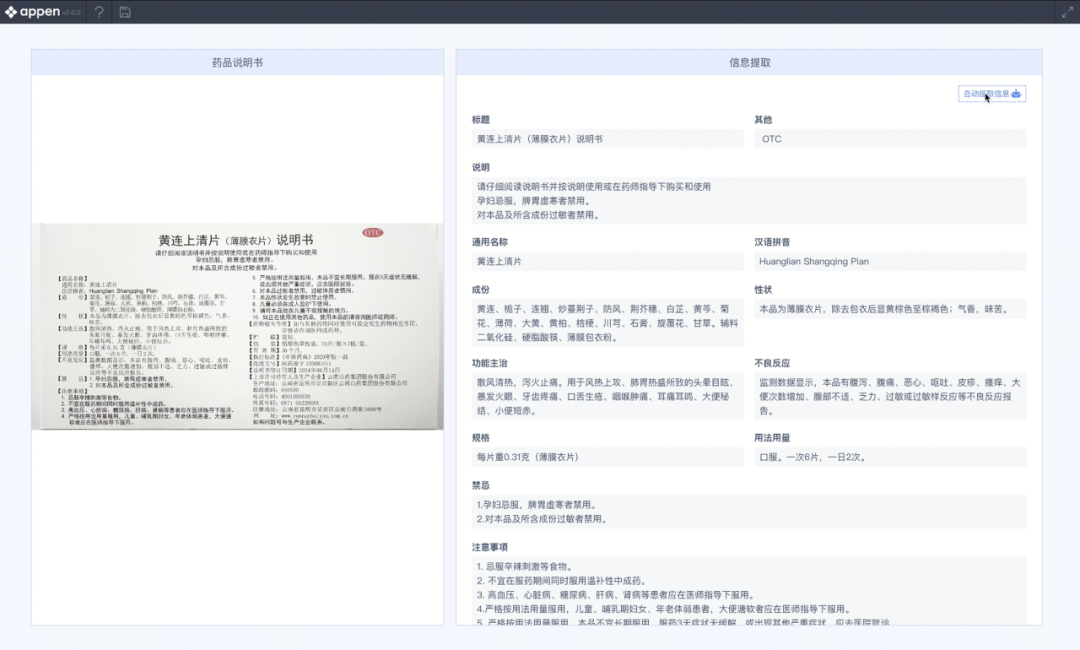Click the 汉语拼音 label
1080x650 pixels.
pyautogui.click(x=772, y=242)
